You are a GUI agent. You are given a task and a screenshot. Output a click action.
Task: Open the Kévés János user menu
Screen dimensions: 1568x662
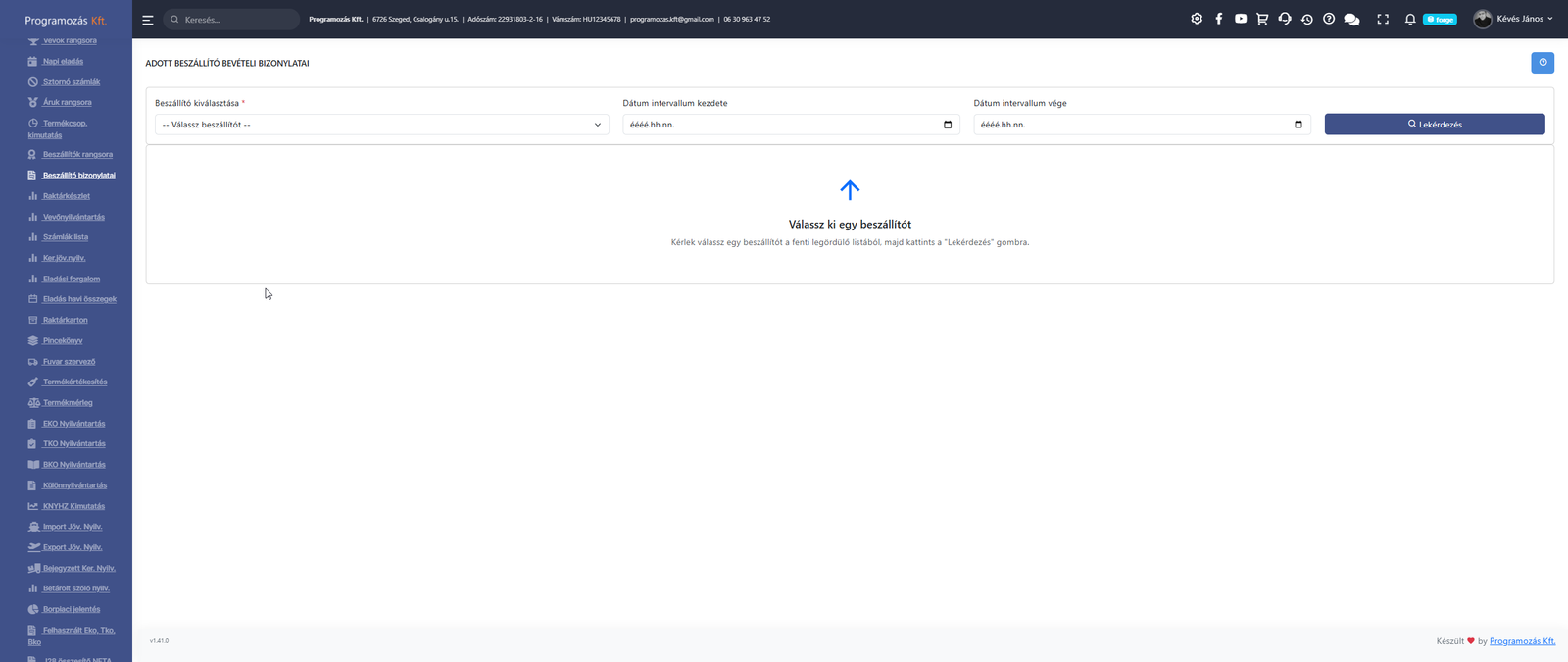(1514, 19)
